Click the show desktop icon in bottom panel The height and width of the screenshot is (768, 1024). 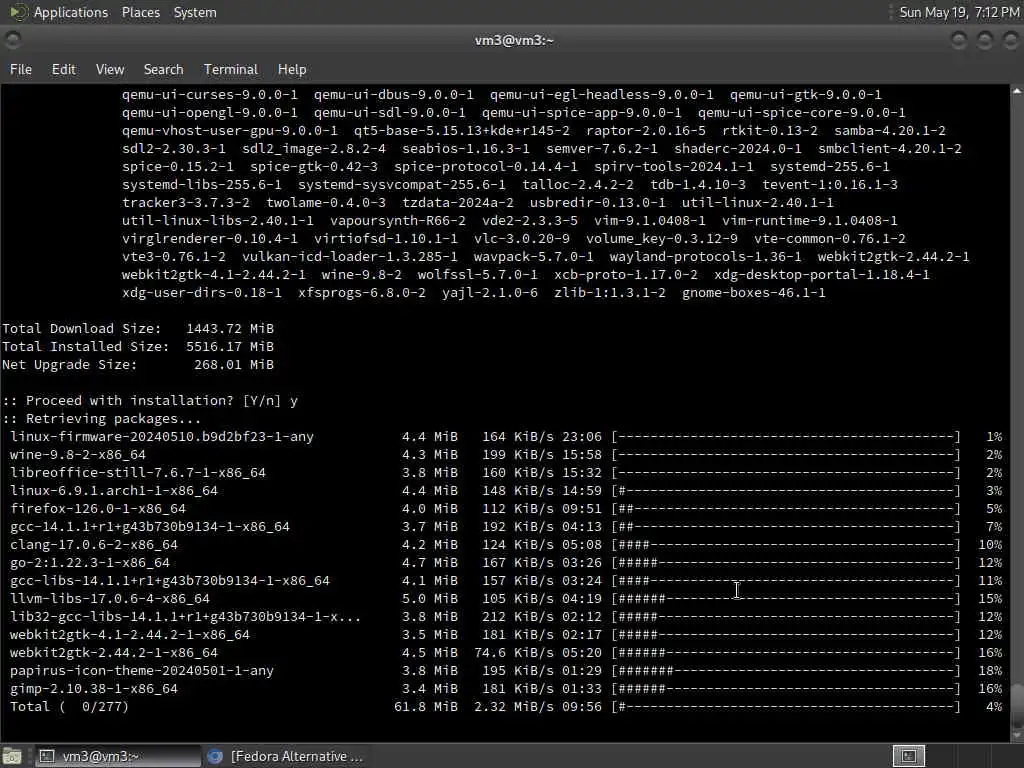click(x=12, y=756)
